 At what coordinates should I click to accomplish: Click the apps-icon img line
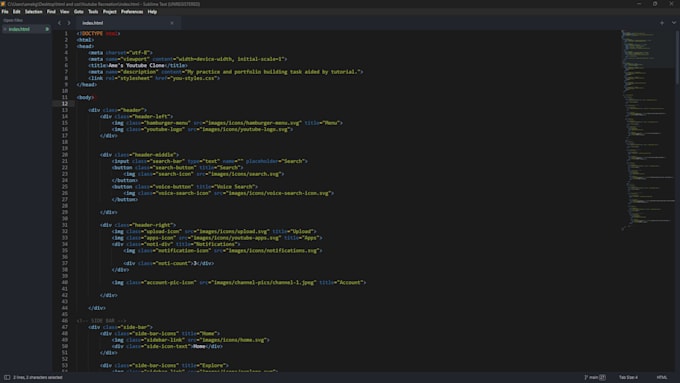click(217, 238)
